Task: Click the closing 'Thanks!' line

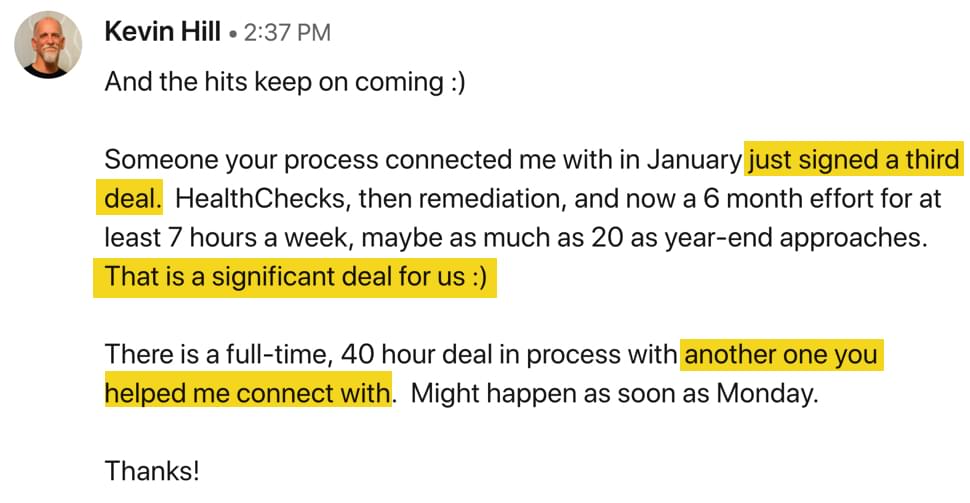Action: pyautogui.click(x=152, y=471)
